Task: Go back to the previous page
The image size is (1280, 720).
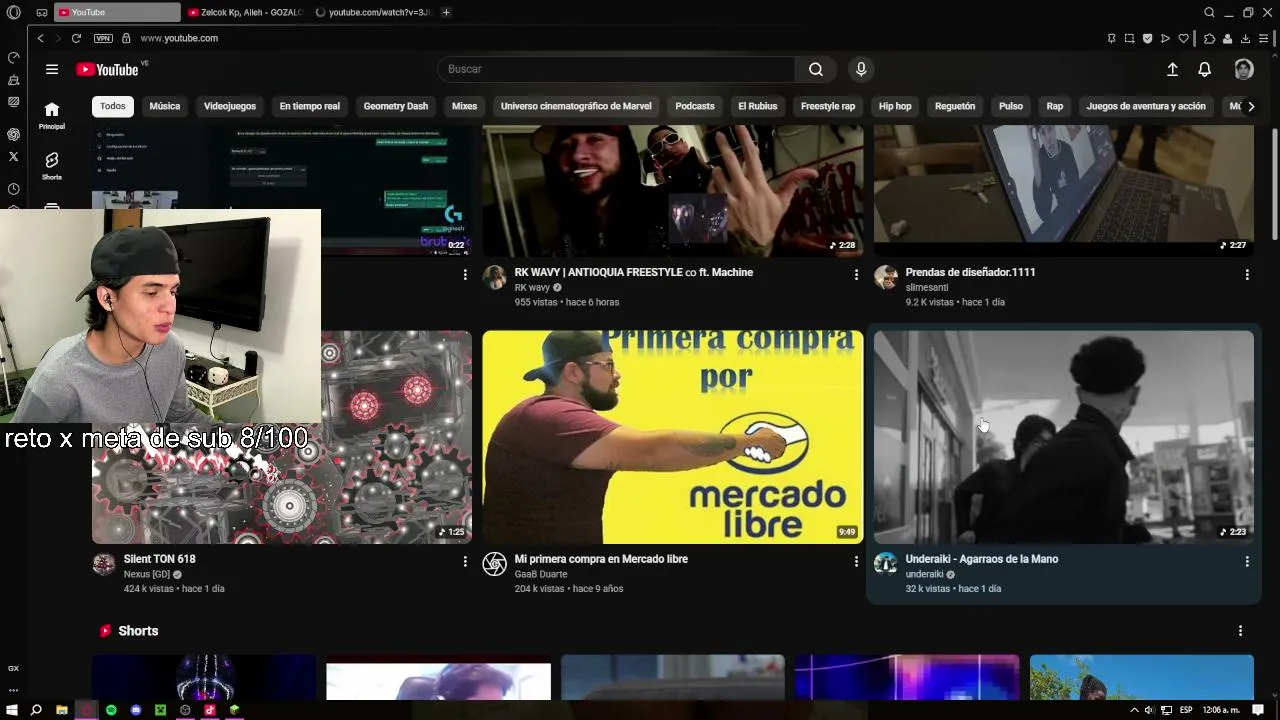Action: (x=40, y=38)
